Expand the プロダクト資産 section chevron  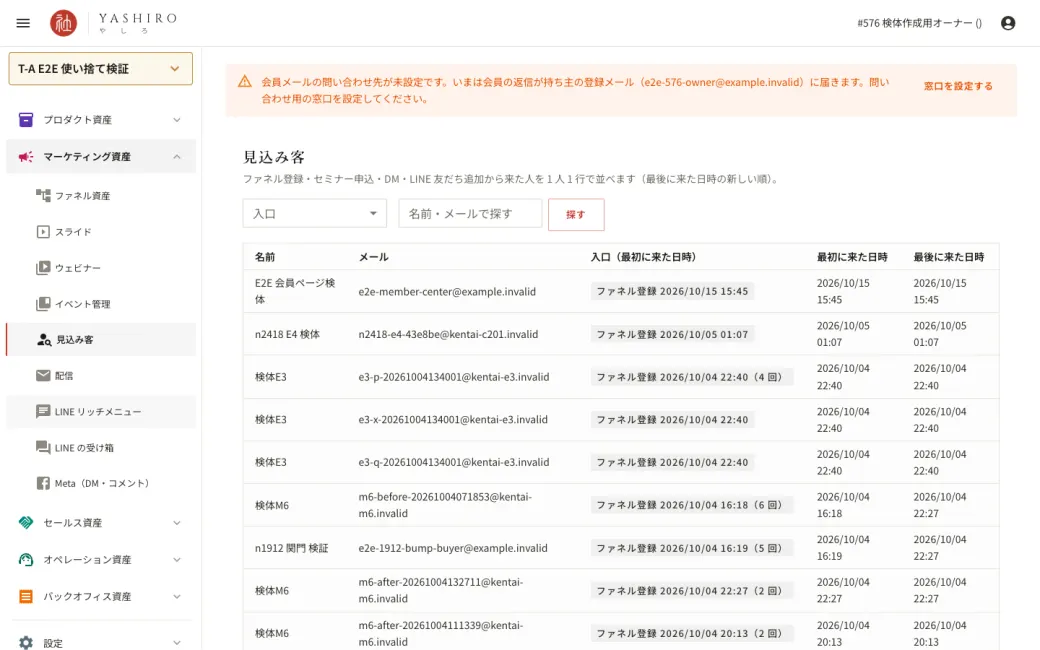click(177, 119)
